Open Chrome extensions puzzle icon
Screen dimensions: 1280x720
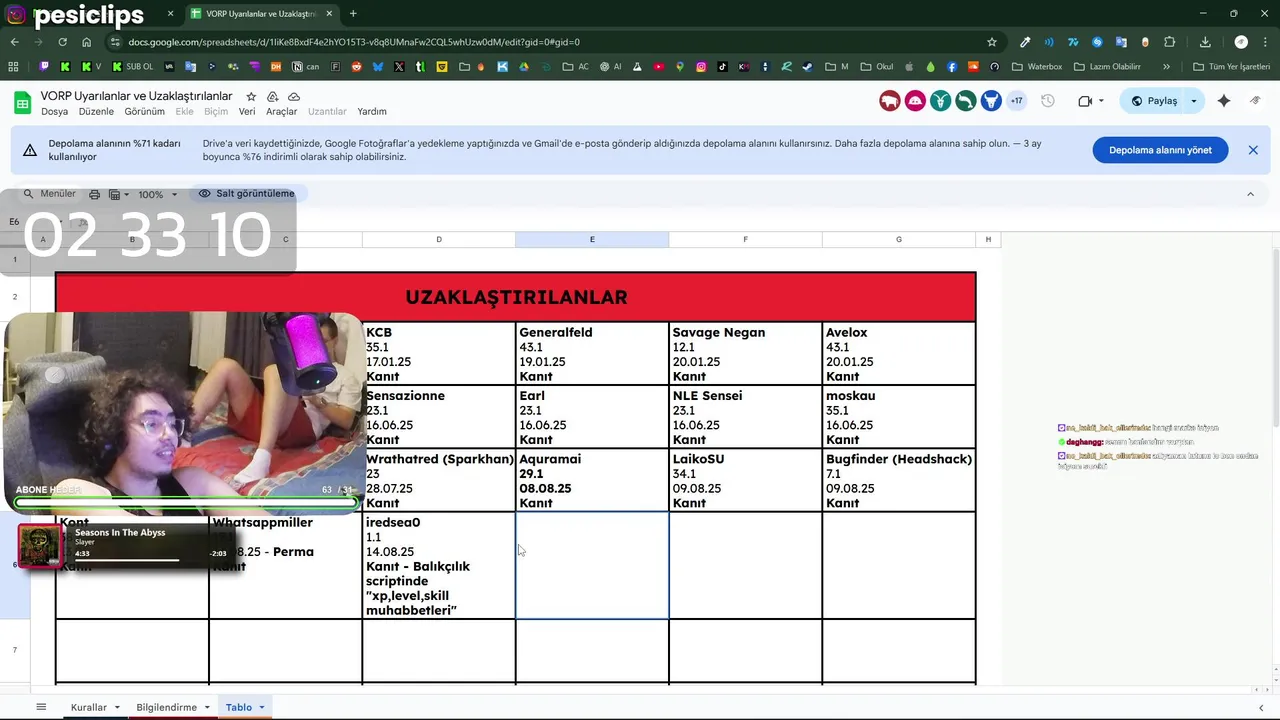tap(1170, 42)
